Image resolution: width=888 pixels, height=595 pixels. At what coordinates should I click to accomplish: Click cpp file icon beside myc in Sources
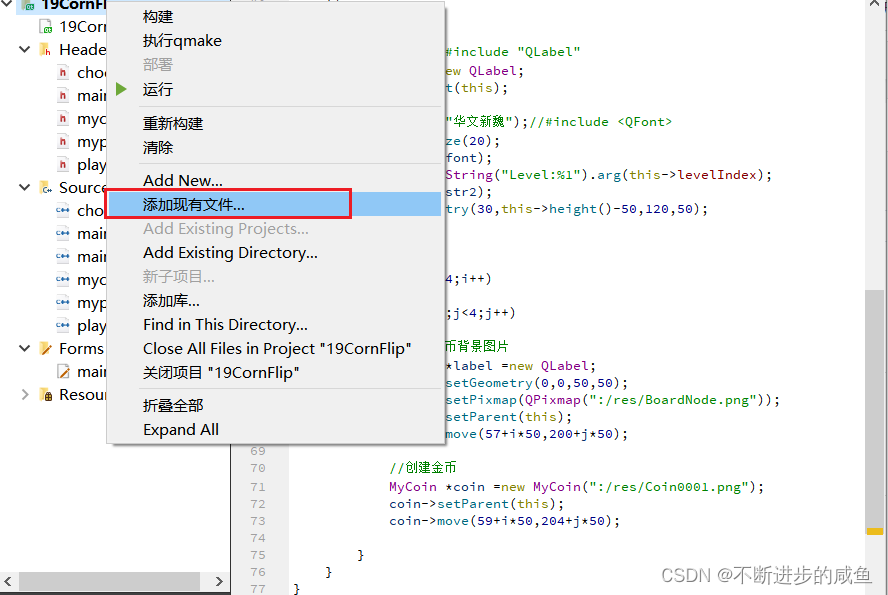tap(63, 280)
